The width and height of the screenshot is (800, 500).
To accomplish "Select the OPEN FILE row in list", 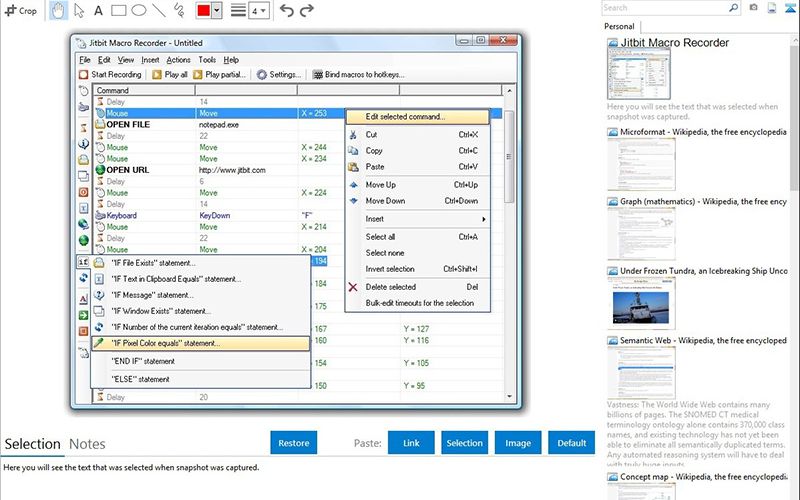I will coord(297,124).
